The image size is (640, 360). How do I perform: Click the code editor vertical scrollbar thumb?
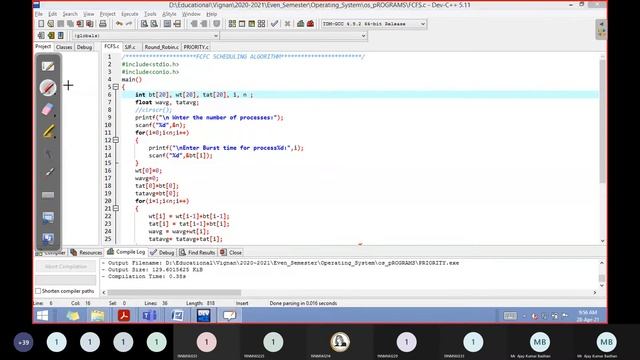coord(602,121)
